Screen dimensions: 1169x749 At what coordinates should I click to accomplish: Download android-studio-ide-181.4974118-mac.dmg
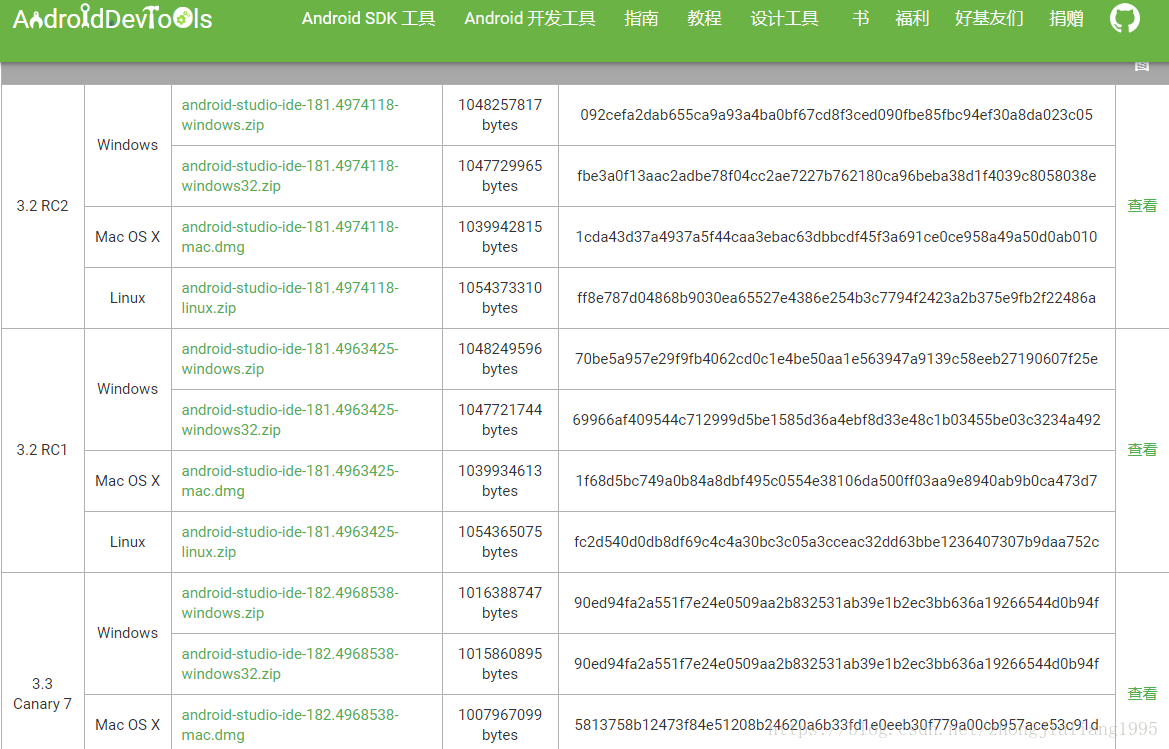pos(290,237)
